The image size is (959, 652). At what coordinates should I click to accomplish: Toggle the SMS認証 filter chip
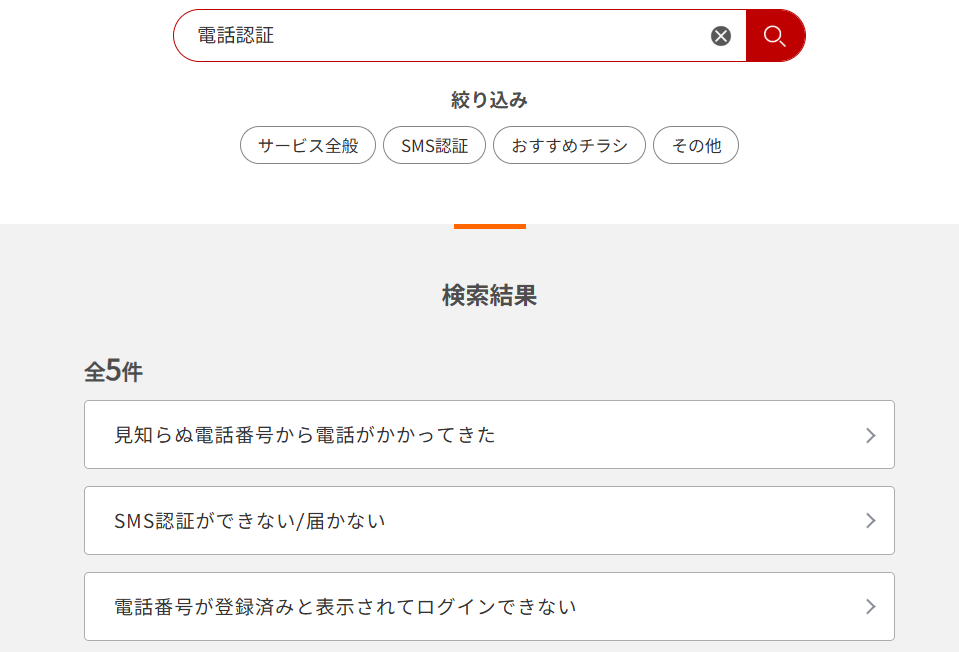(434, 145)
